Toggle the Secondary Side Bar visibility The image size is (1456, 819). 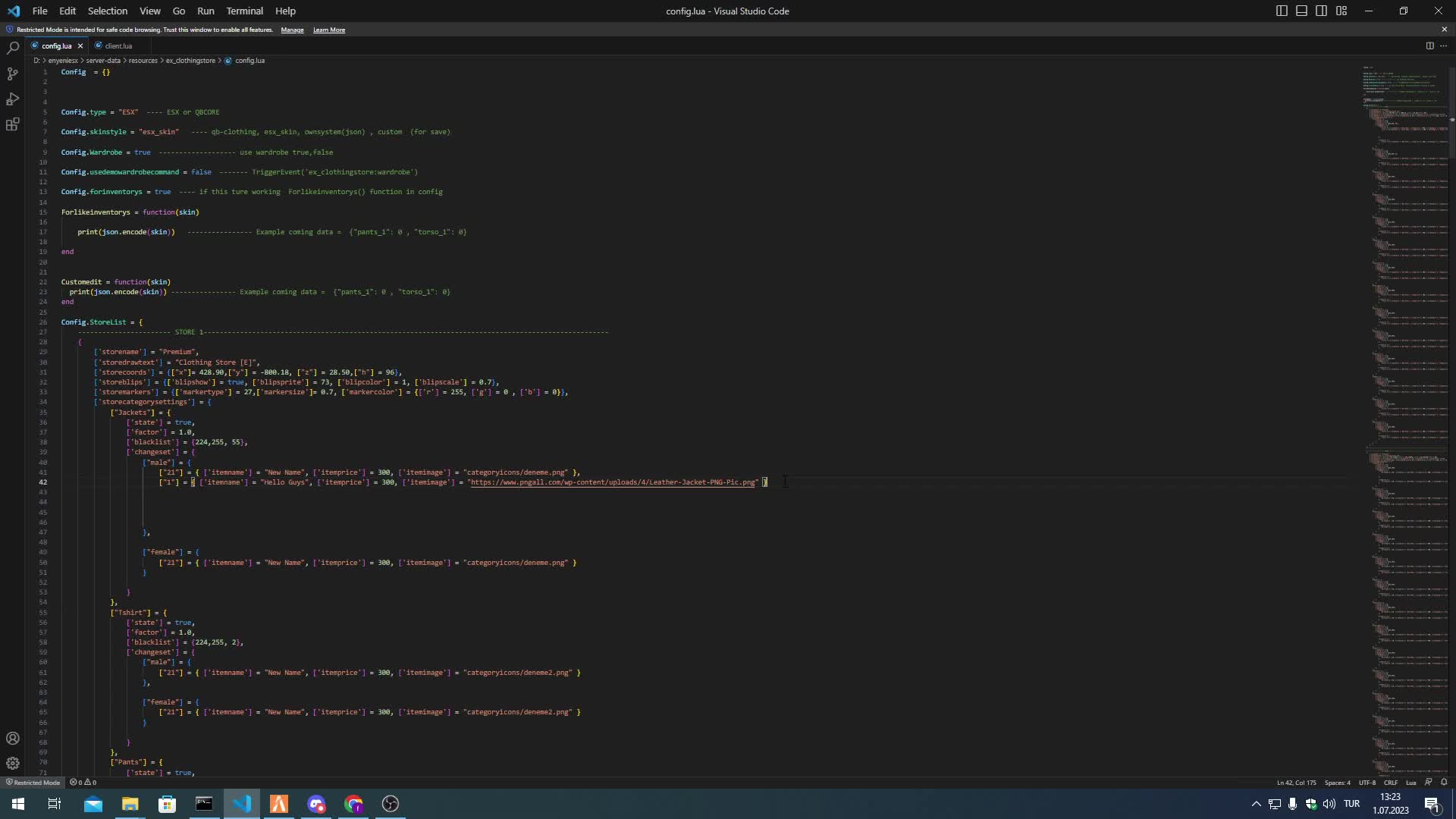click(x=1321, y=11)
